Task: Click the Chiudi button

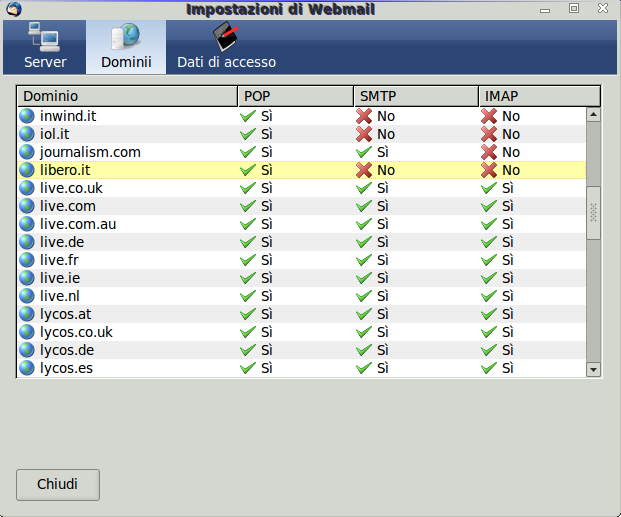Action: [x=58, y=485]
